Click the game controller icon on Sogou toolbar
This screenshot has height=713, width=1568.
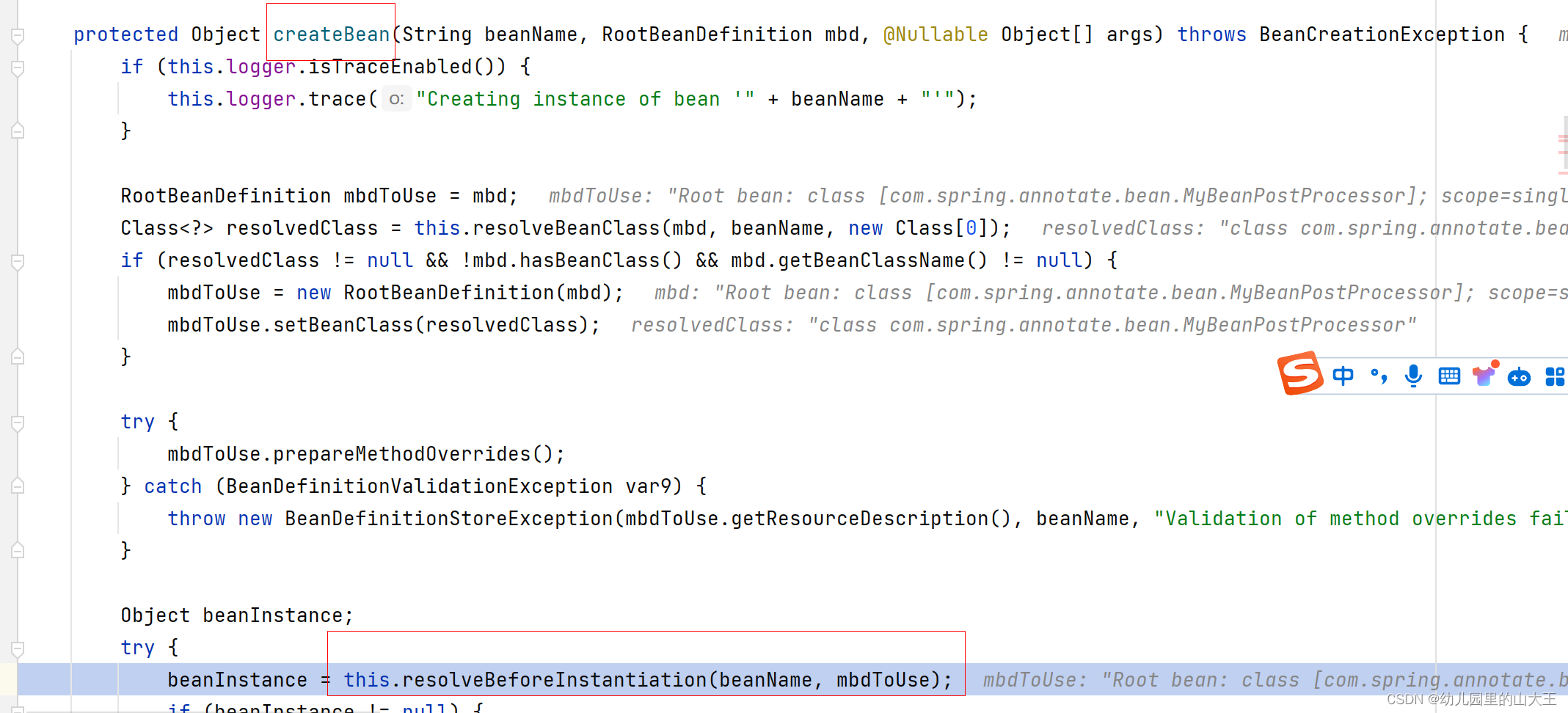click(x=1519, y=377)
